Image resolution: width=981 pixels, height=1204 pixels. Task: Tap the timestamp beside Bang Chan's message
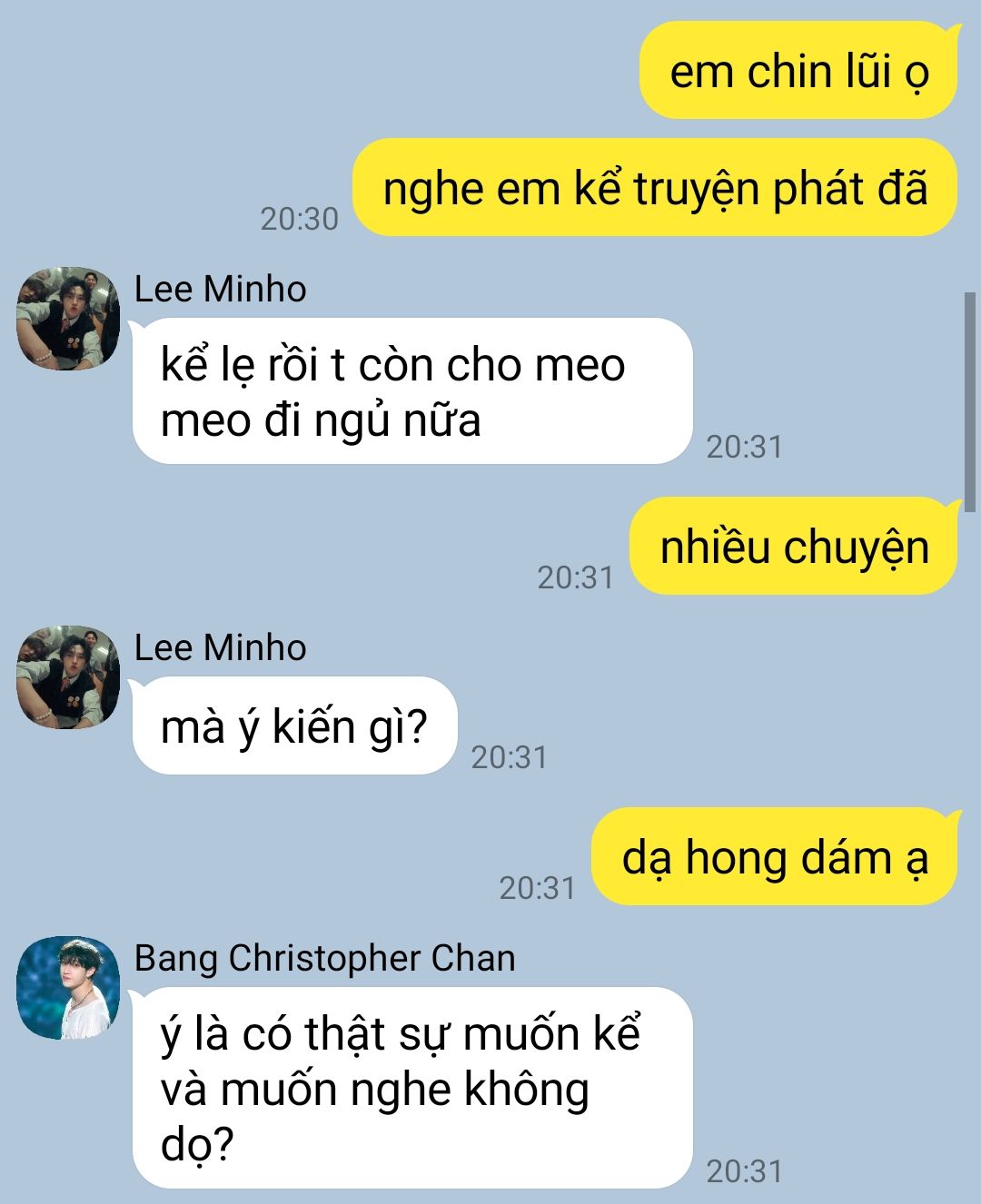point(745,1171)
